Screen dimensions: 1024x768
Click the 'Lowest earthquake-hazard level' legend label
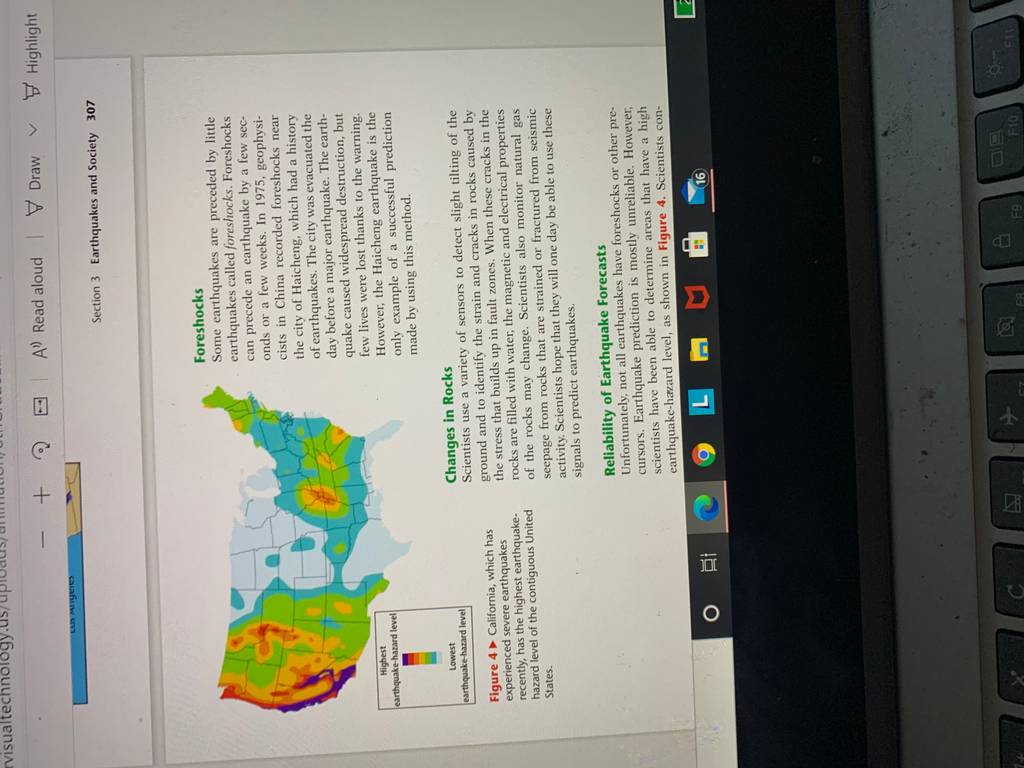click(x=458, y=656)
